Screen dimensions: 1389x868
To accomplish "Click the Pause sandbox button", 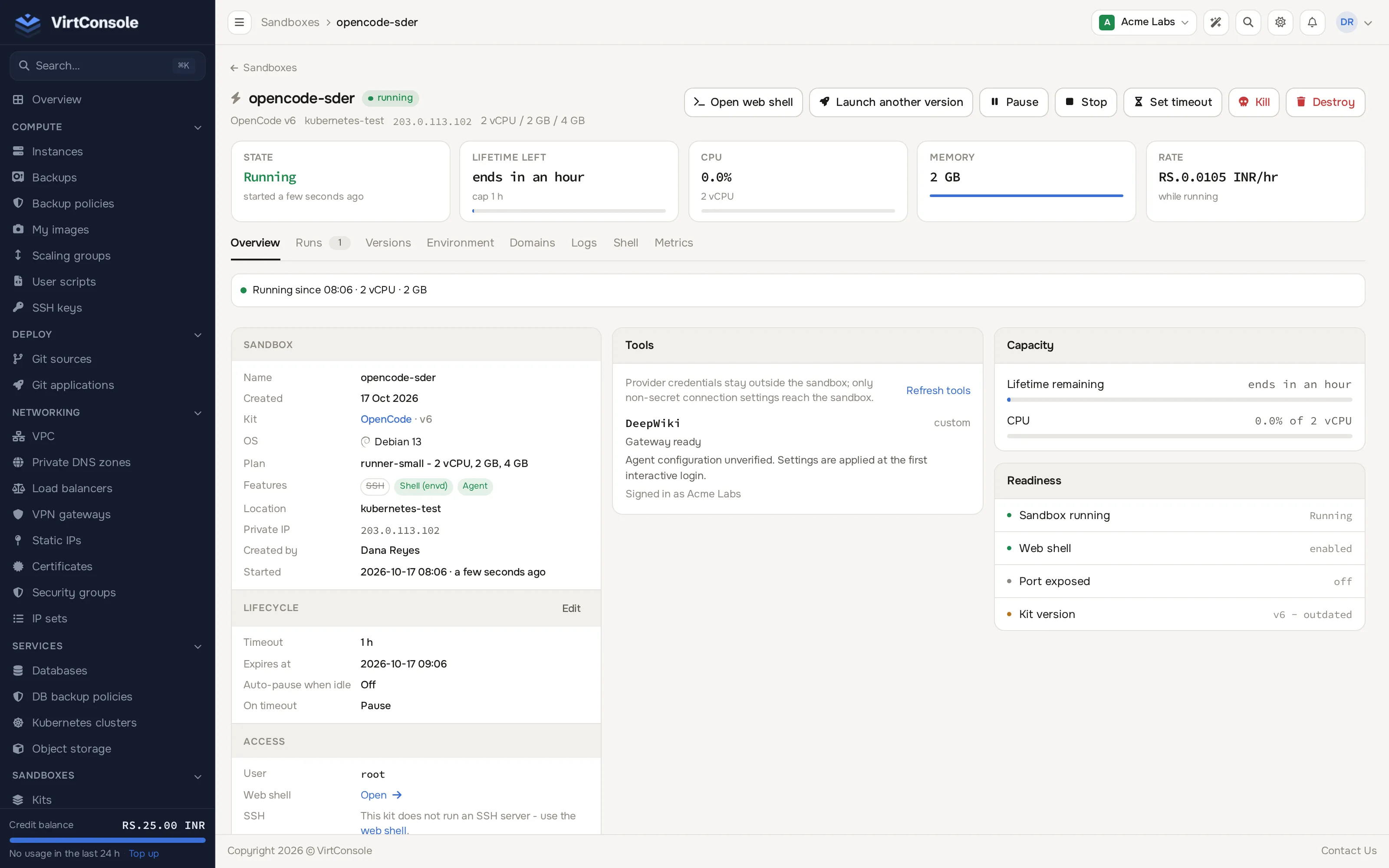I will click(1014, 102).
